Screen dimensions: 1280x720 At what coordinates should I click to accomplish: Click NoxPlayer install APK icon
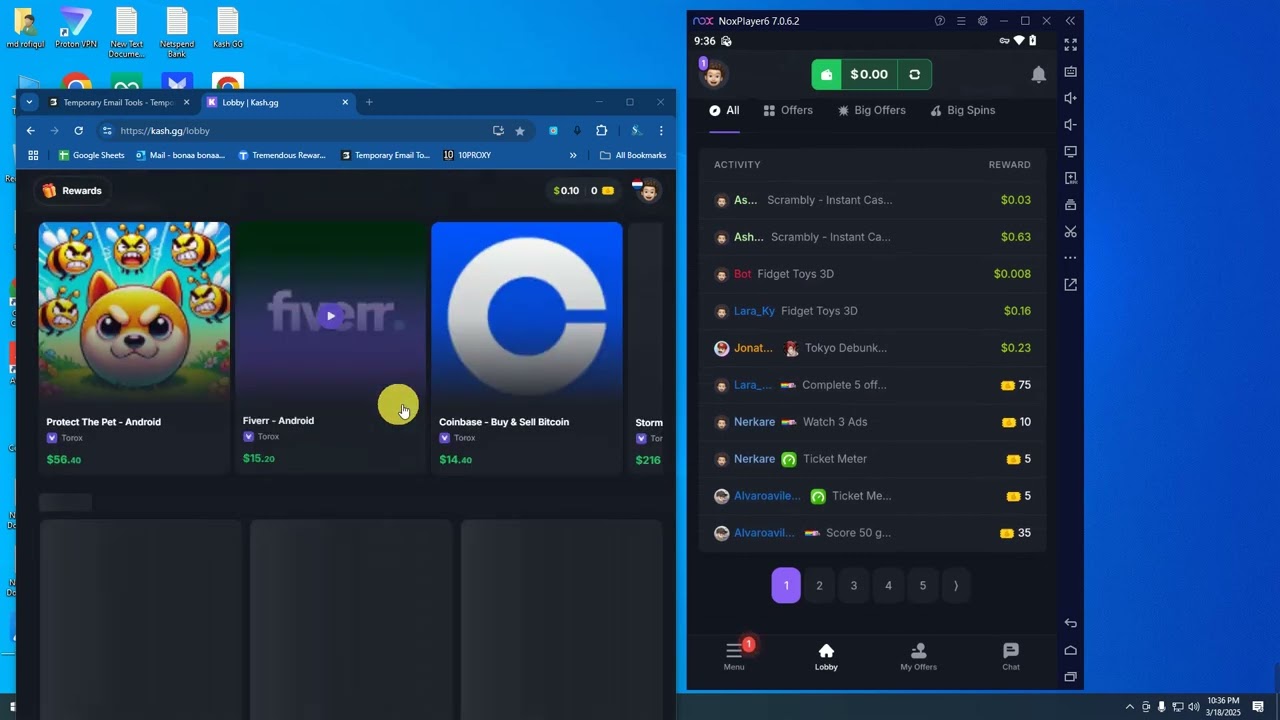1070,178
